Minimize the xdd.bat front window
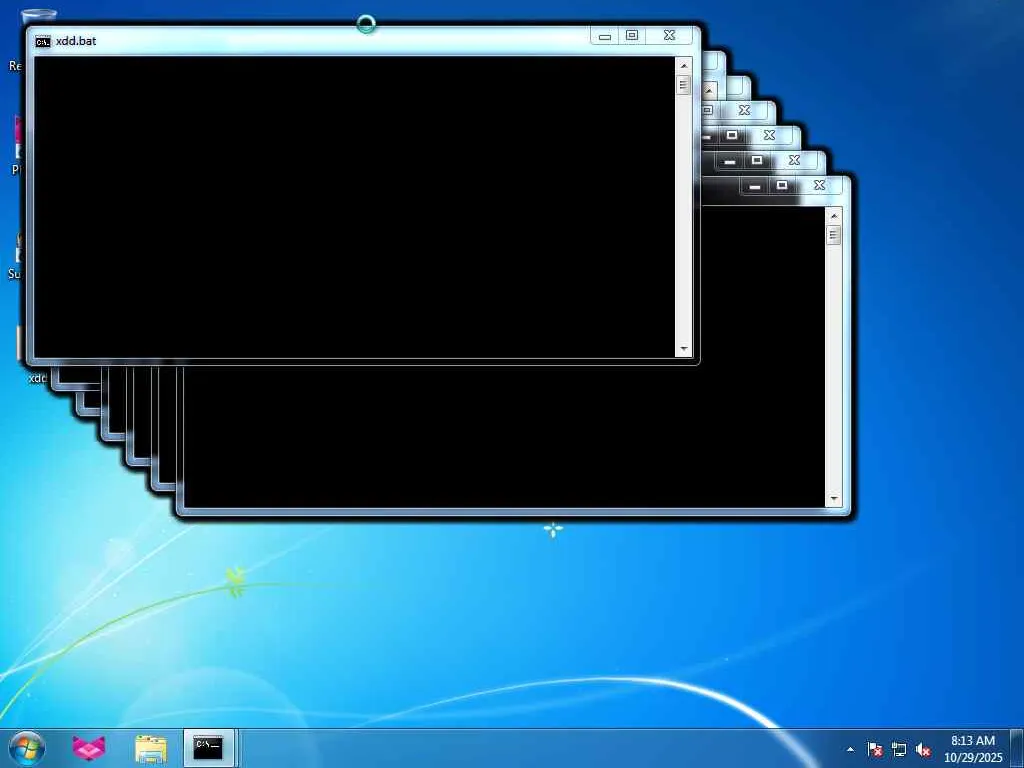Viewport: 1024px width, 768px height. point(605,36)
